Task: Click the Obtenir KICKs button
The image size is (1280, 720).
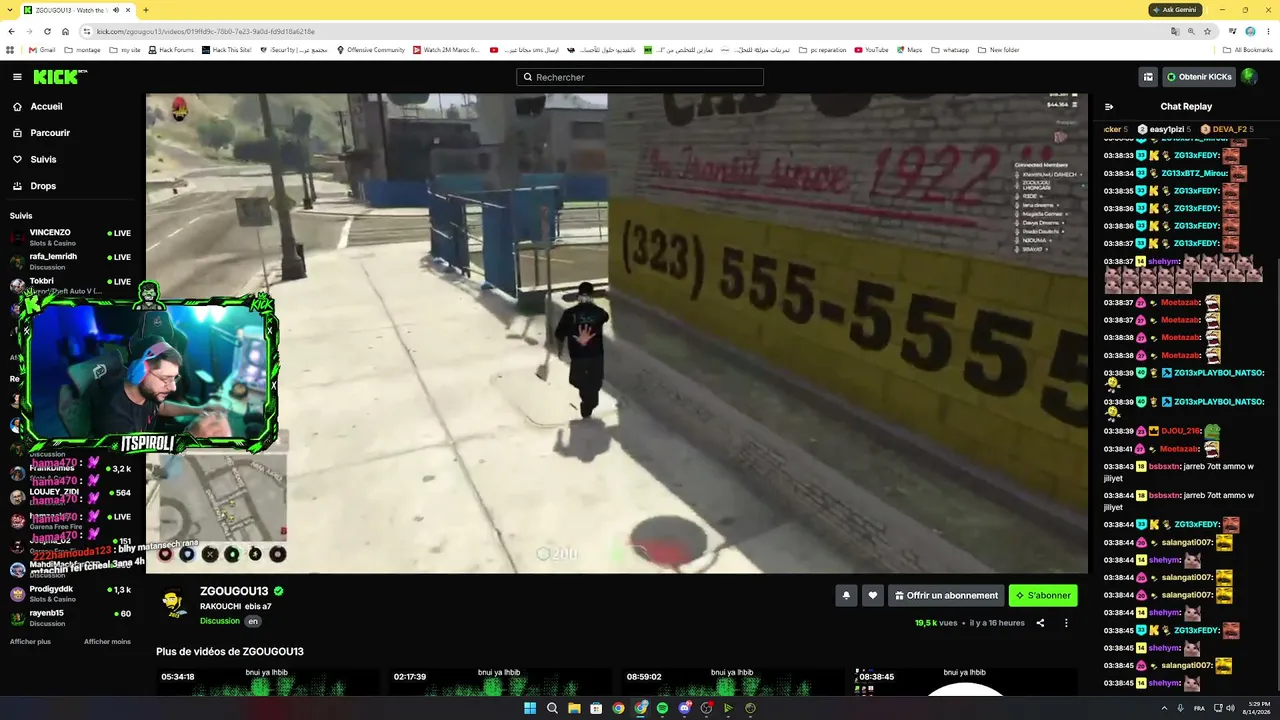Action: tap(1198, 77)
